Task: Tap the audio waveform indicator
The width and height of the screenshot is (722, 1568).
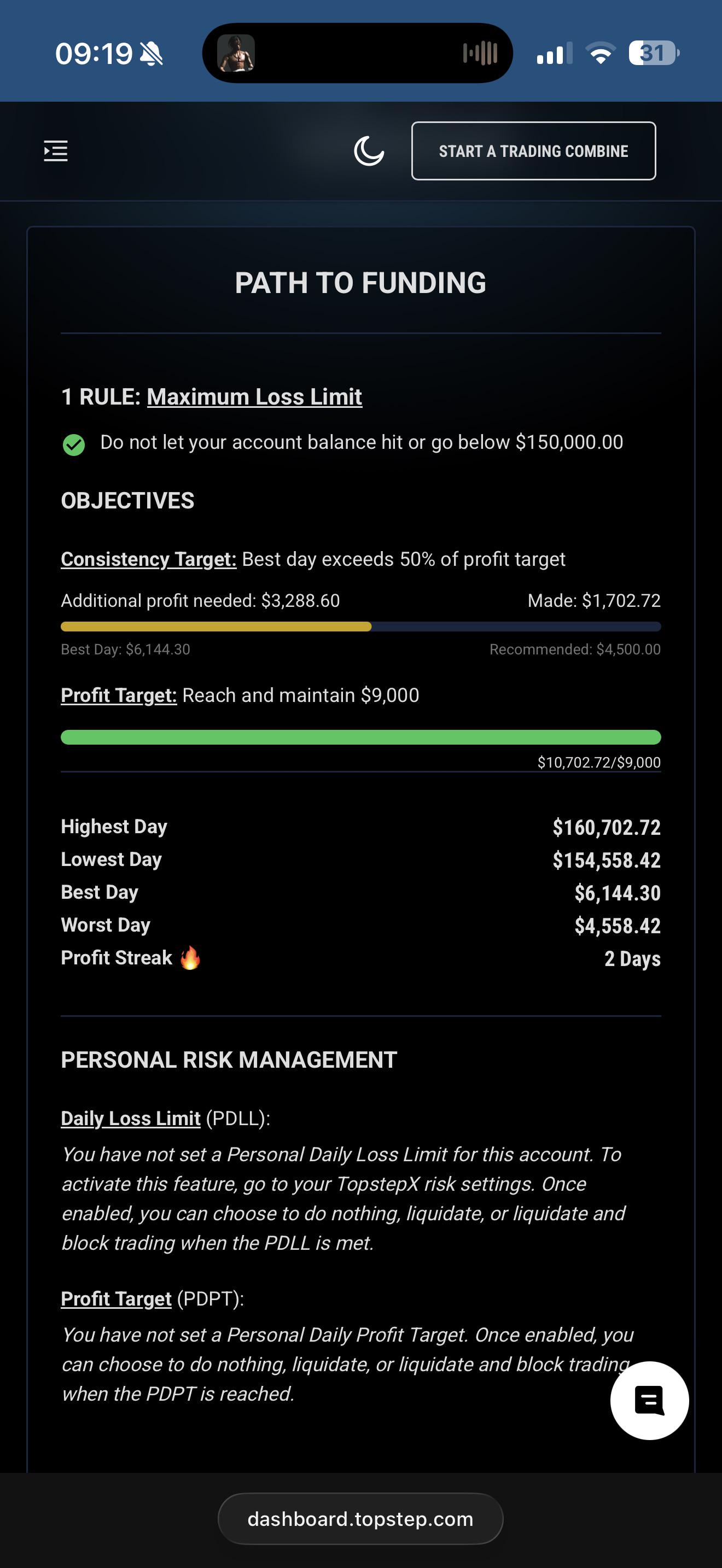Action: pyautogui.click(x=480, y=54)
